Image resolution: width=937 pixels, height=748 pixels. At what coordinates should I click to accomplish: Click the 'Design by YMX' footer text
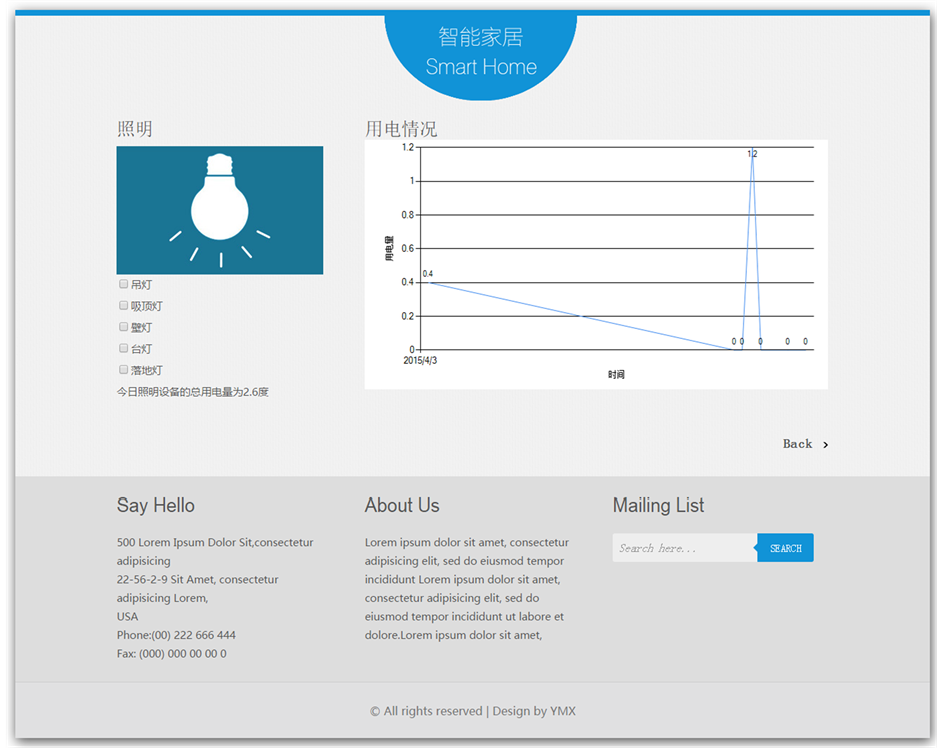(534, 711)
